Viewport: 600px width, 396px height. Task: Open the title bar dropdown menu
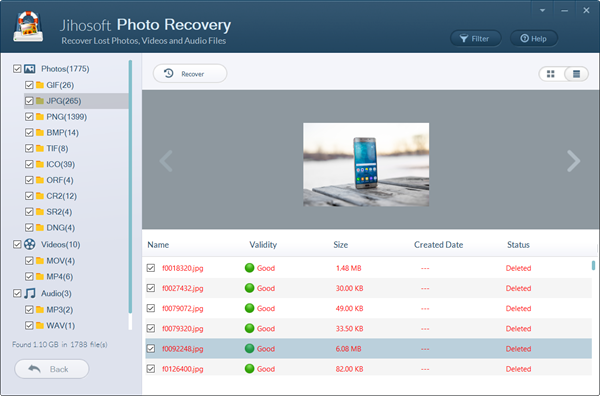[542, 11]
